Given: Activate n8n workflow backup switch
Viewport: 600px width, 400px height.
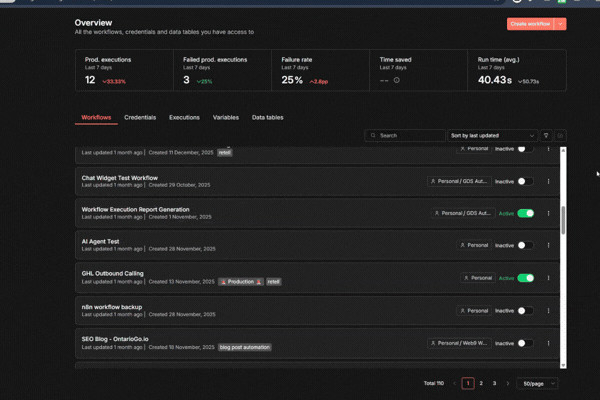Looking at the screenshot, I should pyautogui.click(x=525, y=311).
